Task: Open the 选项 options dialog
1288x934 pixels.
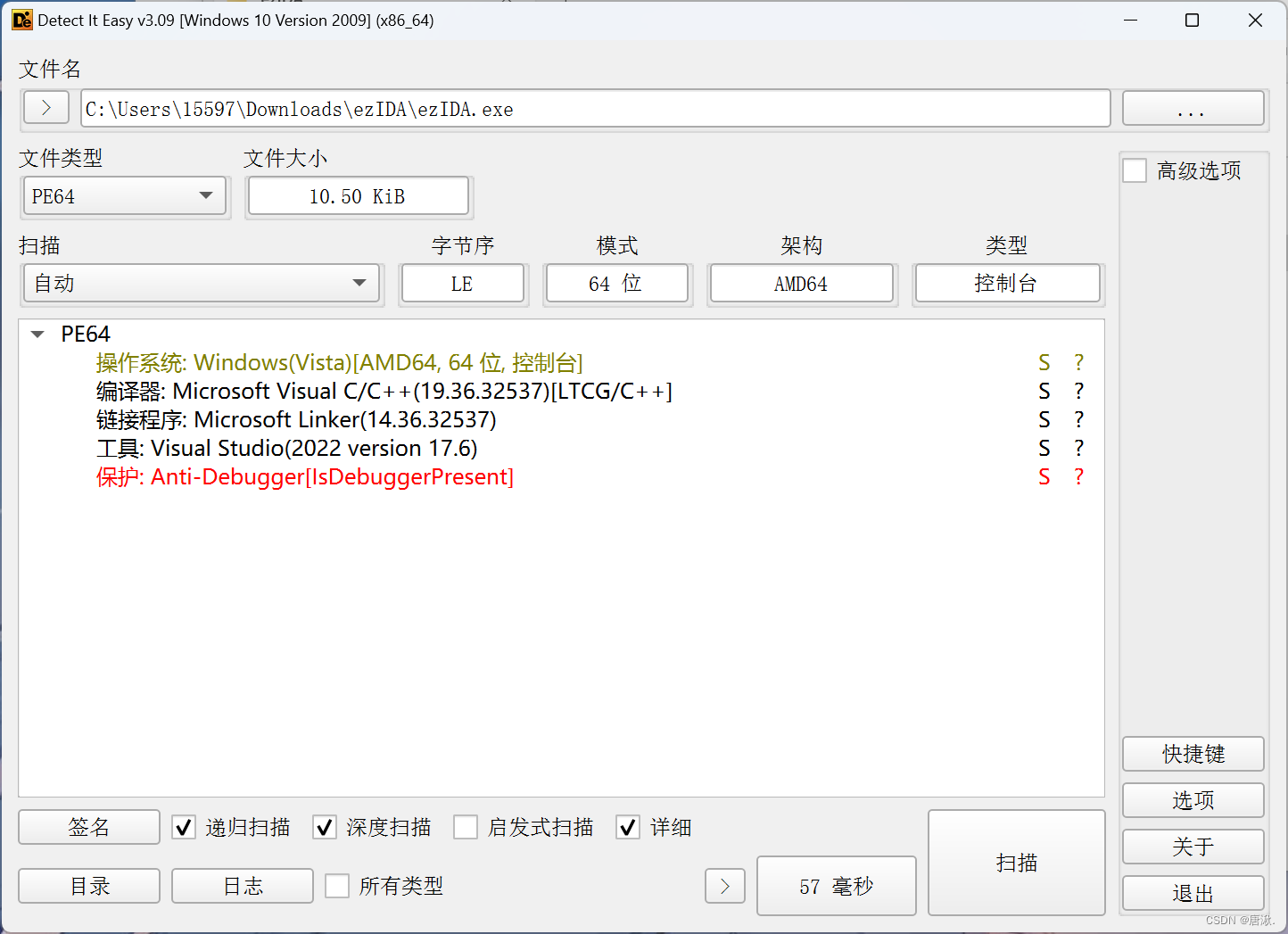Action: [x=1193, y=800]
